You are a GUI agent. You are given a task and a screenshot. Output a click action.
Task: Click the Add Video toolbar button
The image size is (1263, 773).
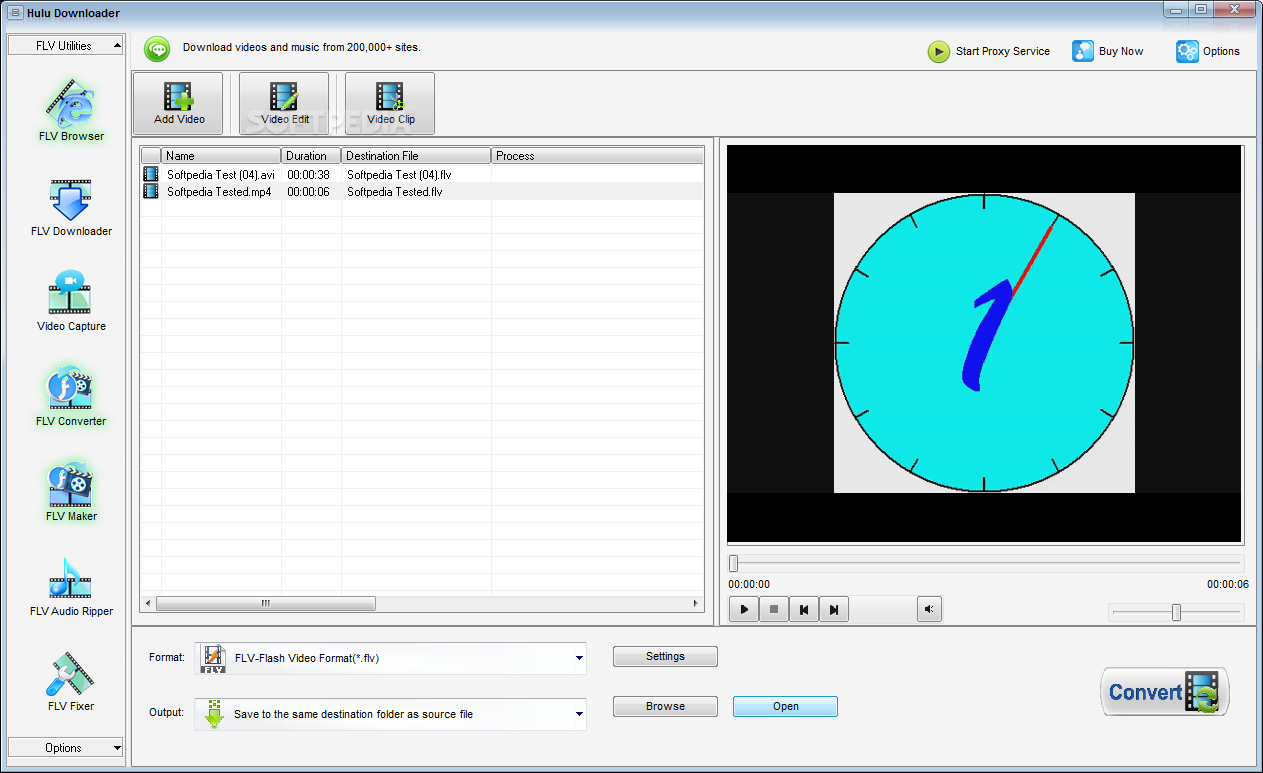pos(179,103)
